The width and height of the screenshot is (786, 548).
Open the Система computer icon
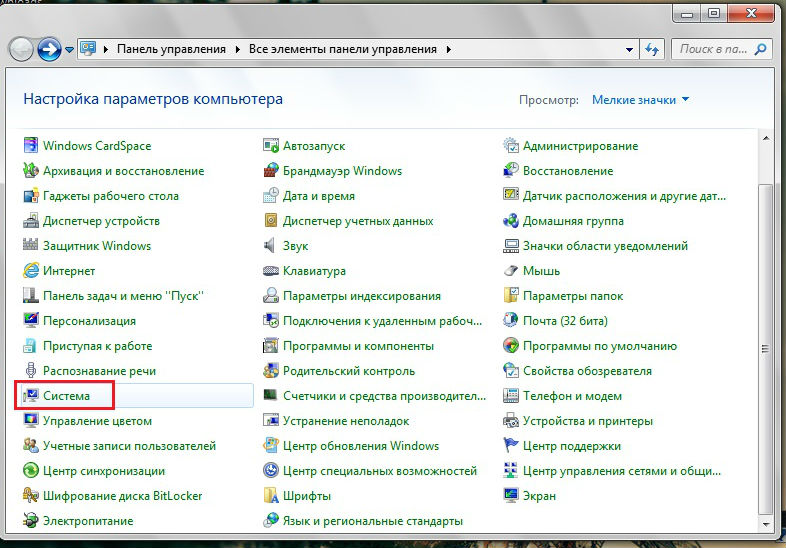tap(31, 396)
